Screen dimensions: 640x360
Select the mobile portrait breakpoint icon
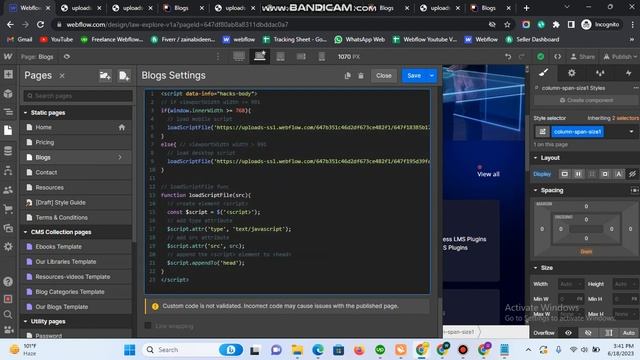322,56
